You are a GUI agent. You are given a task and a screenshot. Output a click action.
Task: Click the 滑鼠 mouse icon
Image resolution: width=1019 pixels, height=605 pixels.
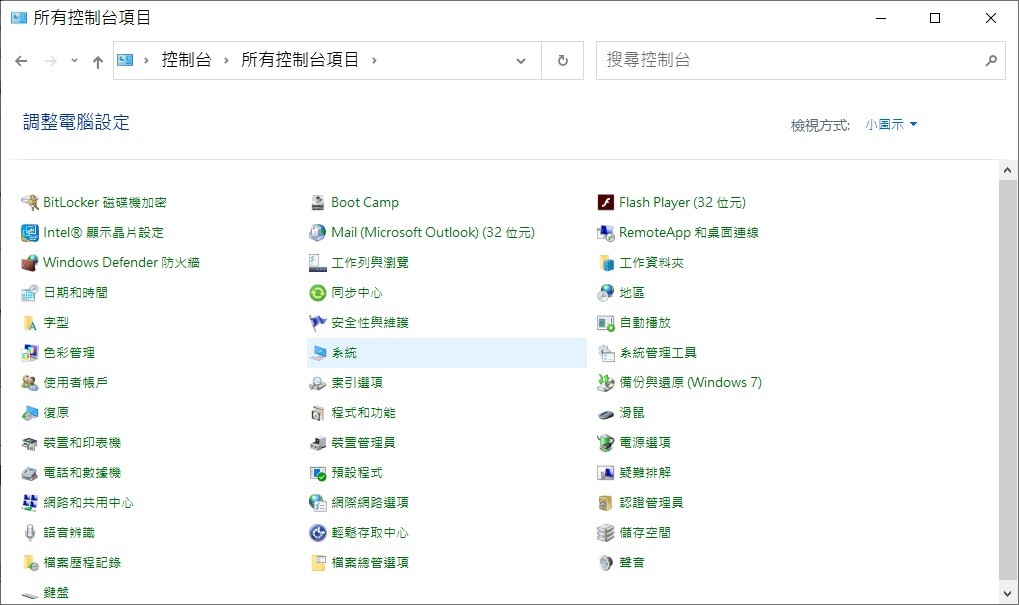pyautogui.click(x=606, y=413)
